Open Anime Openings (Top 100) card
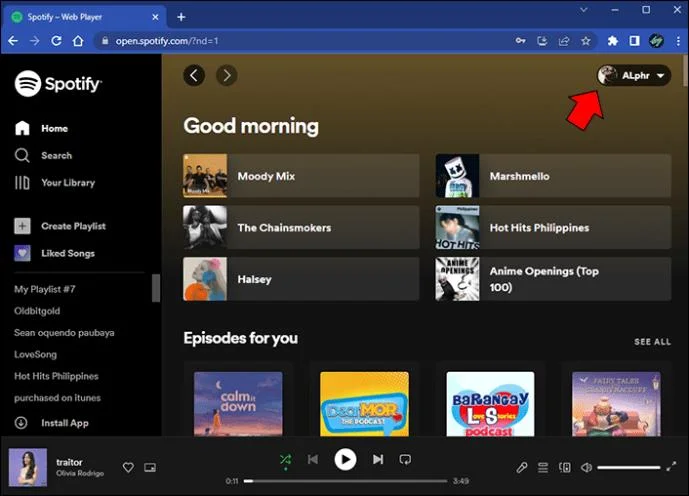This screenshot has height=496, width=689. tap(553, 279)
